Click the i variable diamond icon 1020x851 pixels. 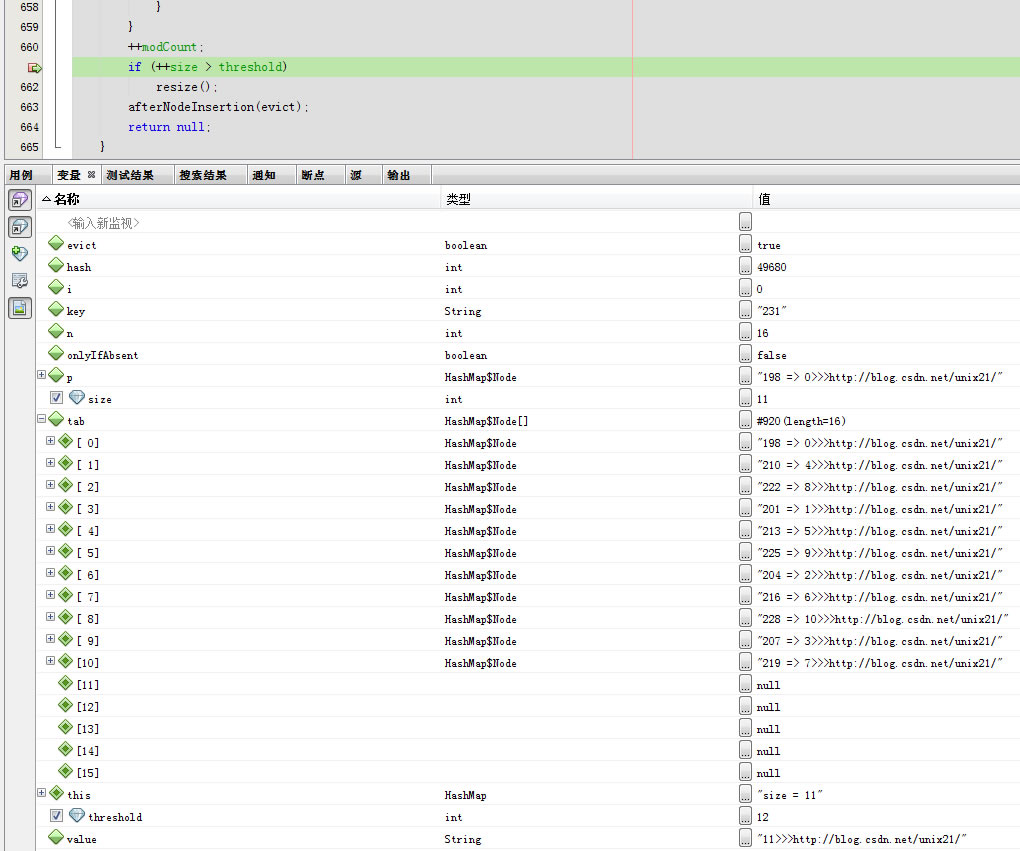click(56, 288)
